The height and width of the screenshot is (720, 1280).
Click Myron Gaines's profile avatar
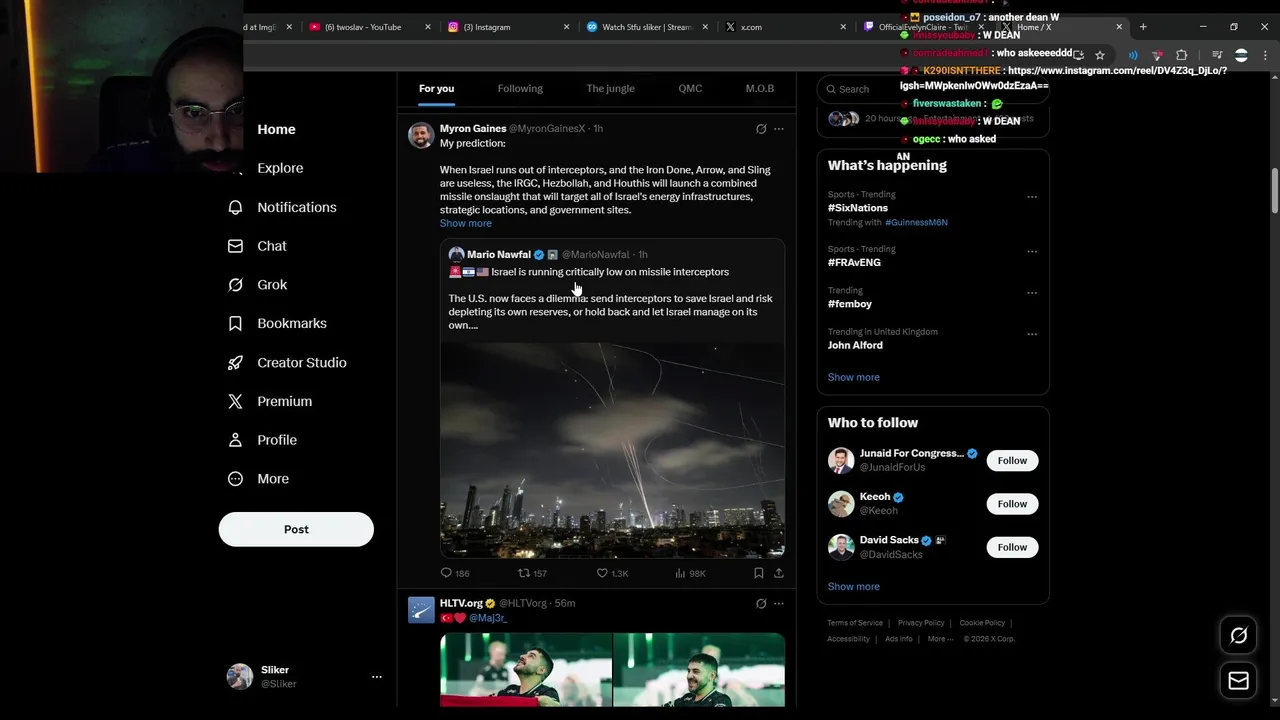421,135
